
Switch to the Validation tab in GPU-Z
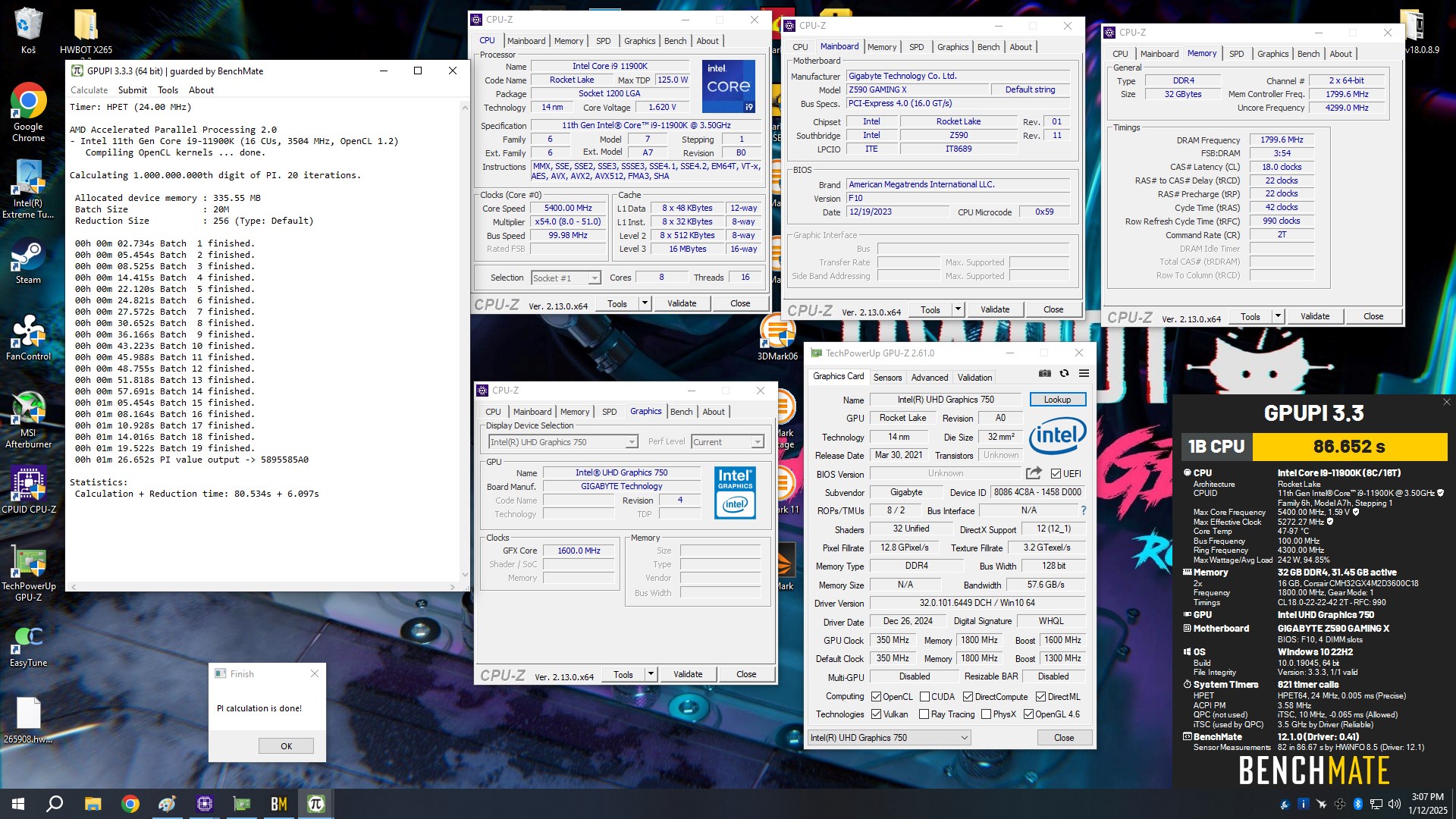click(974, 378)
